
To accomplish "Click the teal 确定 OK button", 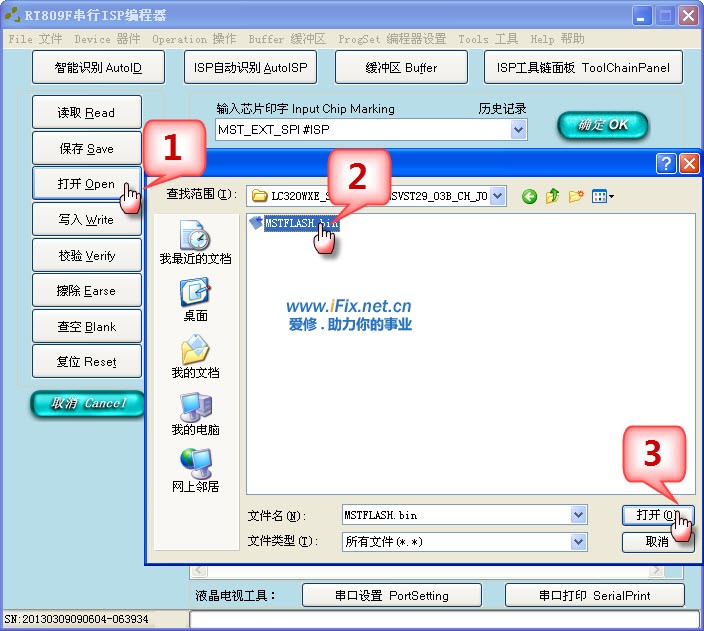I will pos(603,125).
